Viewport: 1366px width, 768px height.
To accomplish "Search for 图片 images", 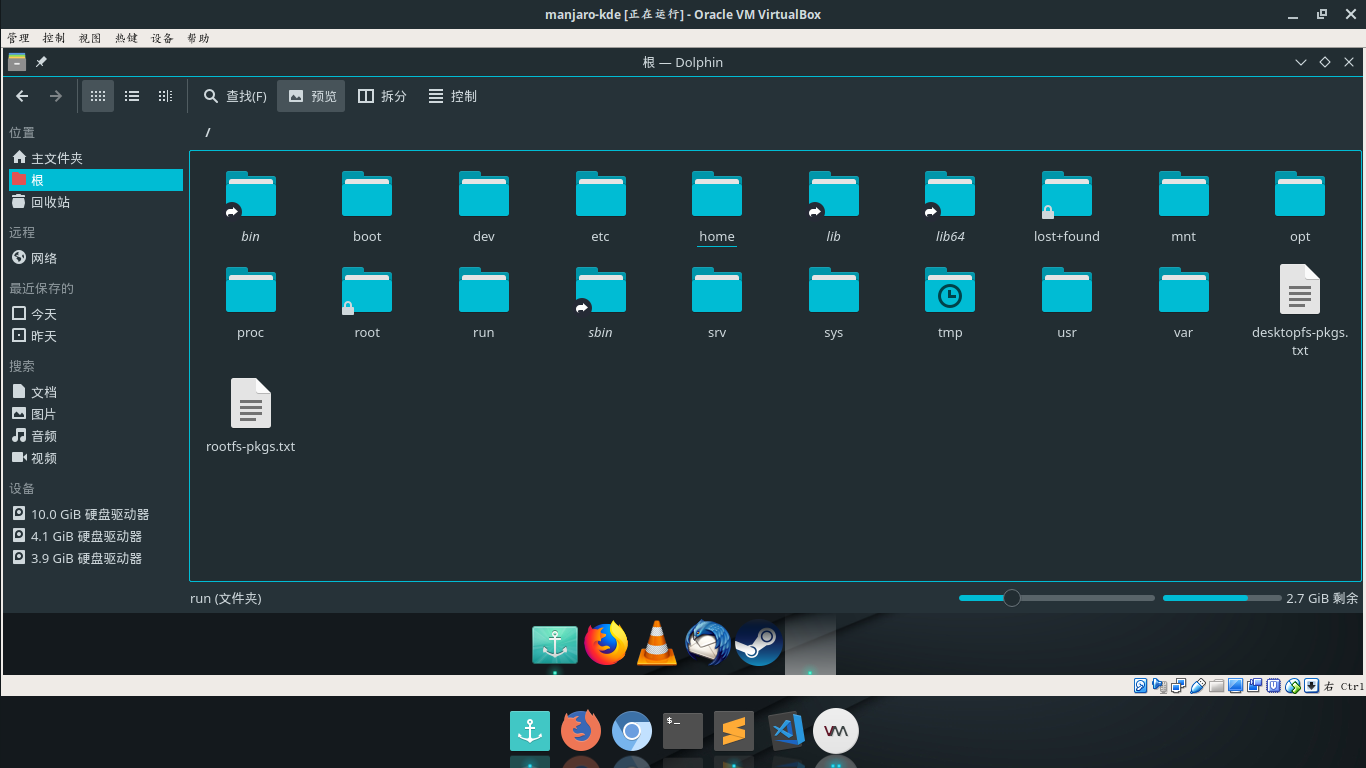I will point(95,414).
